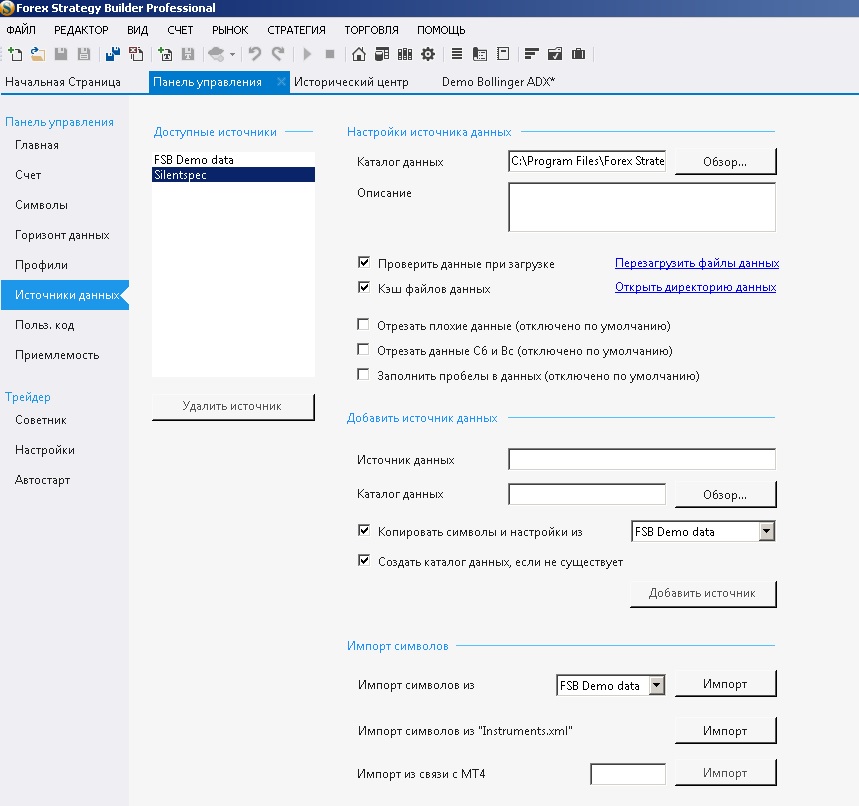The height and width of the screenshot is (806, 859).
Task: Toggle Создать каталог данных checkbox
Action: click(364, 561)
